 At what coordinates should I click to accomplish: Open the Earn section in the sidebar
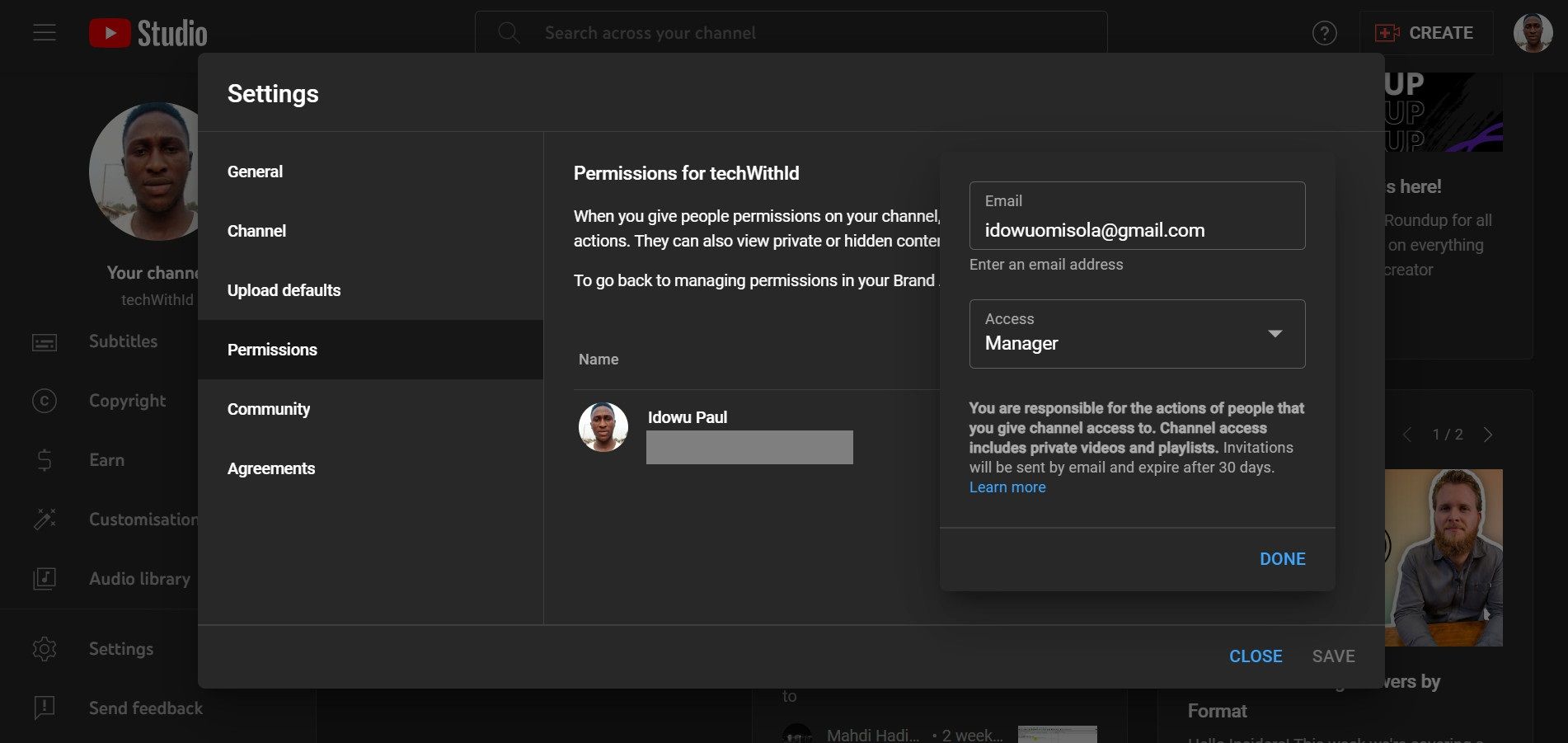[106, 459]
